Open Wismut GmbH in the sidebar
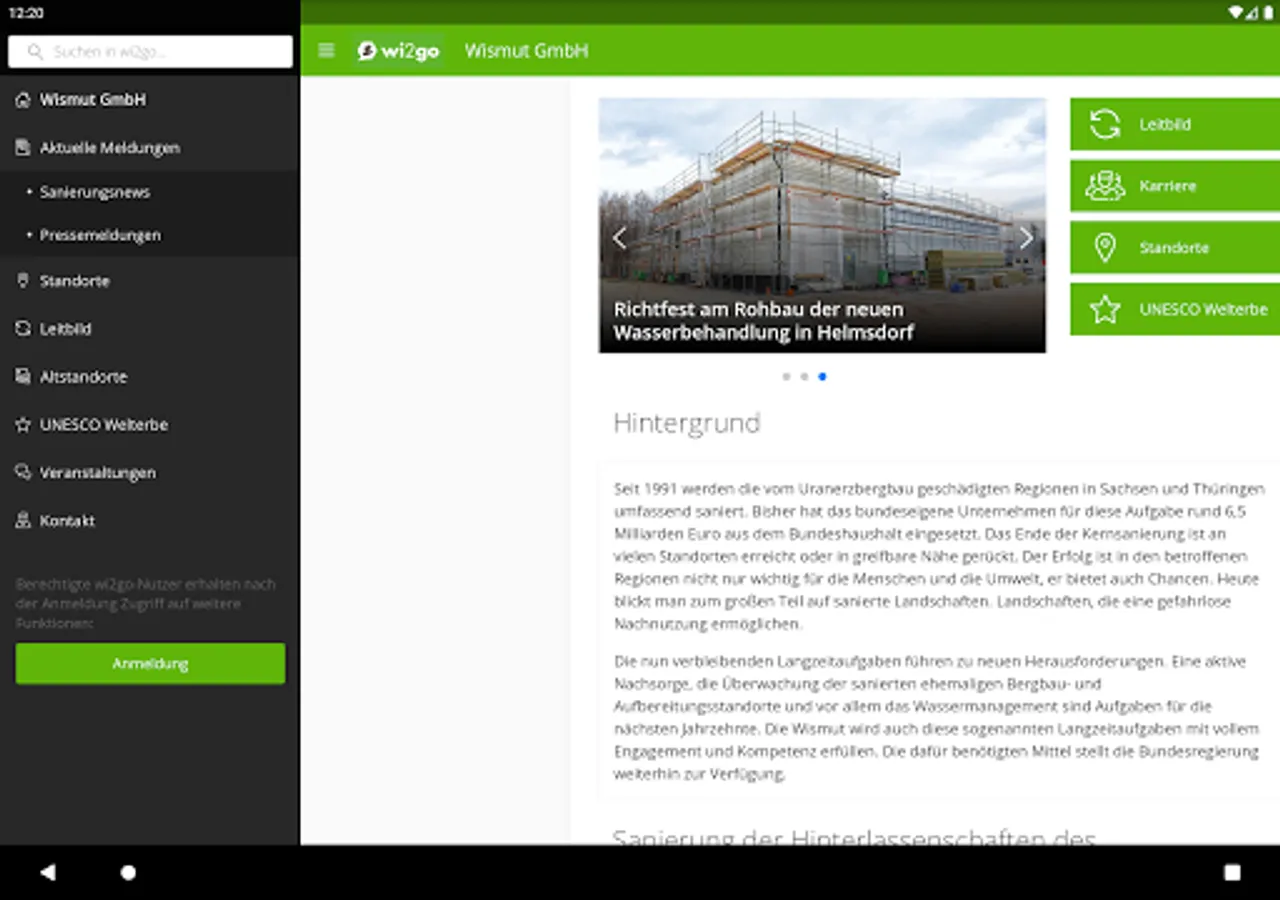Screen dimensions: 1280x900 [x=150, y=100]
